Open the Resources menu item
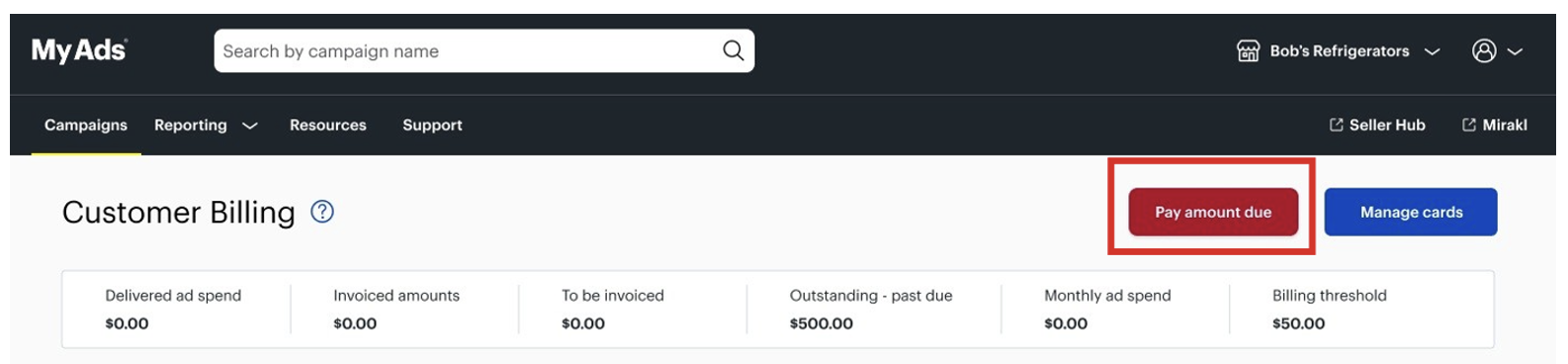Viewport: 1568px width, 364px height. [328, 125]
